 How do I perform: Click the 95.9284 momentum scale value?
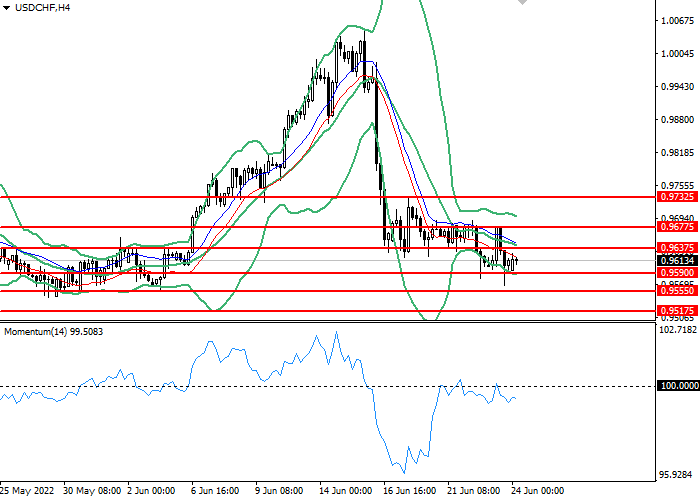click(677, 474)
